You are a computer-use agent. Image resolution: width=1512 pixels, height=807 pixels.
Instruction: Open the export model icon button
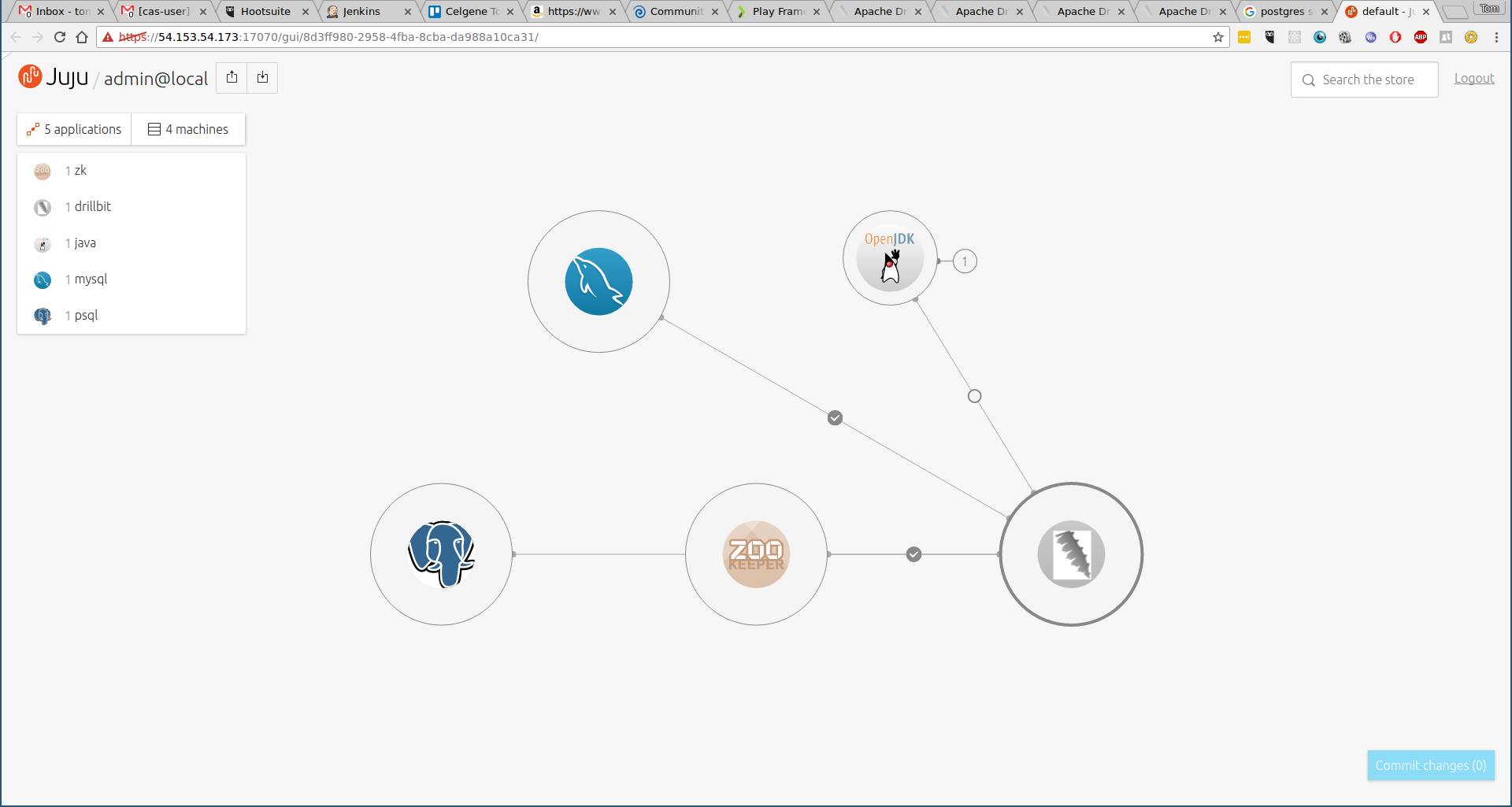(x=232, y=77)
